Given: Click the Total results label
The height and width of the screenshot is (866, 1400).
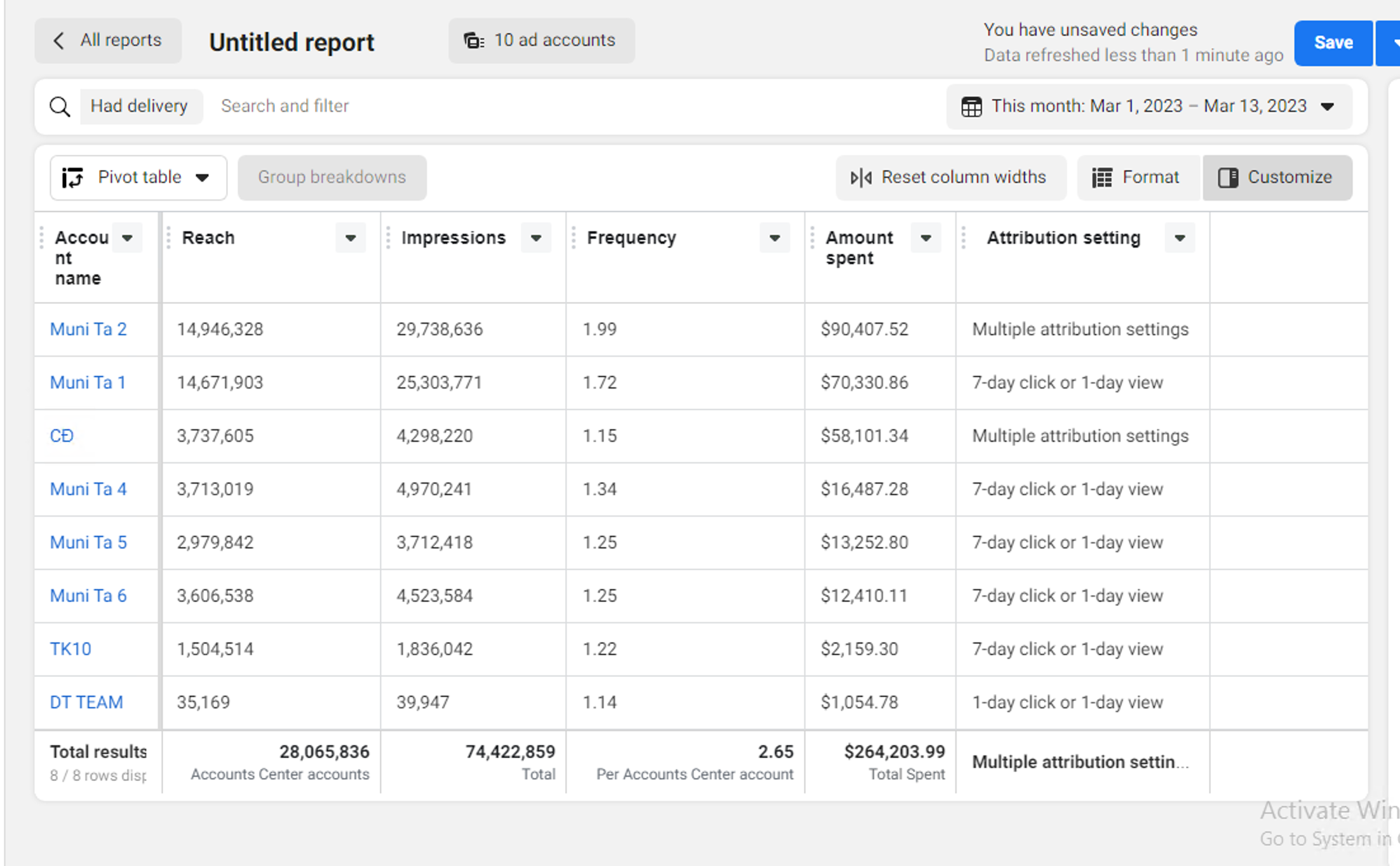Looking at the screenshot, I should click(x=98, y=752).
